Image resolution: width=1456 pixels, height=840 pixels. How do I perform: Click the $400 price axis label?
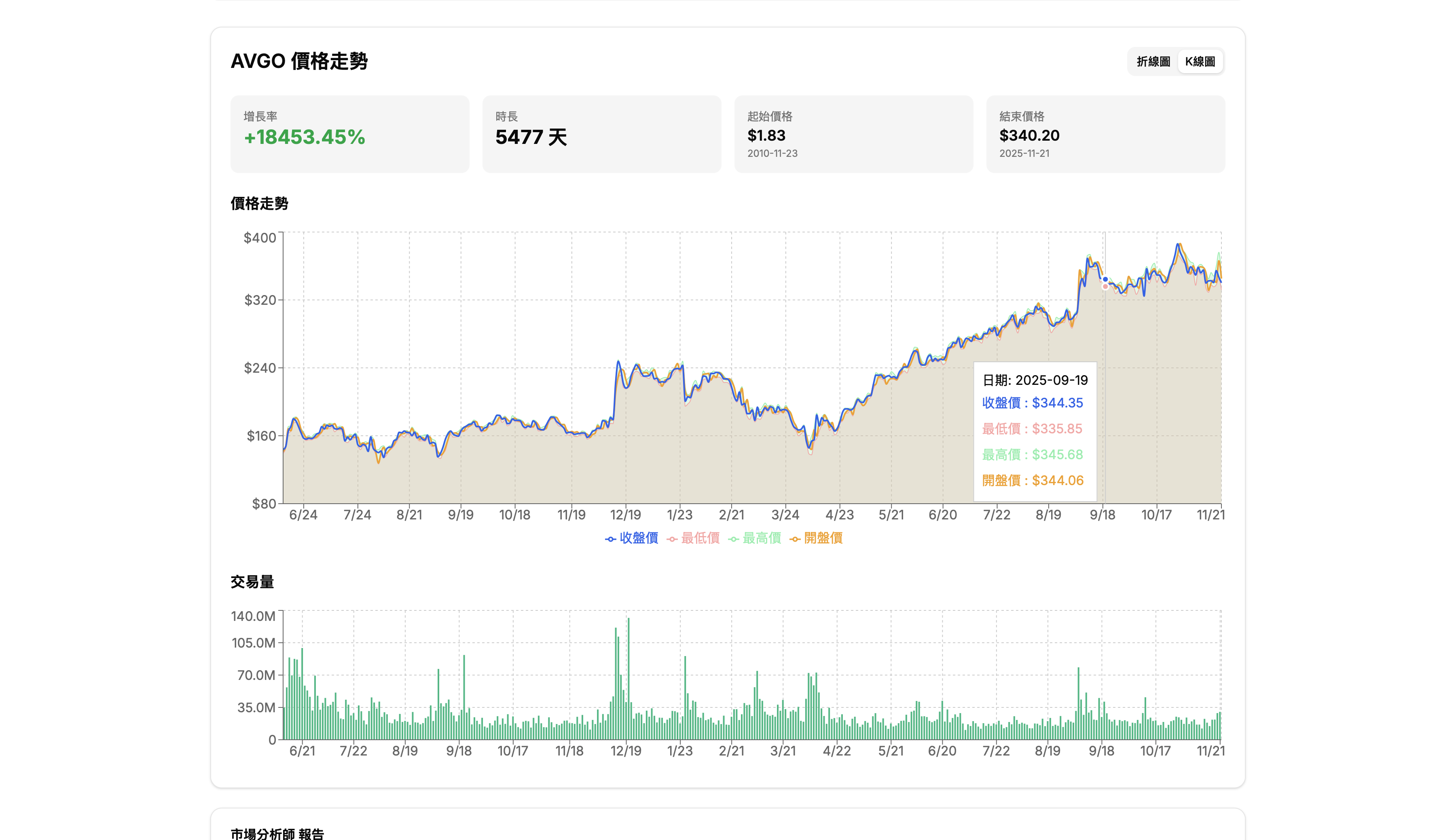pos(260,238)
